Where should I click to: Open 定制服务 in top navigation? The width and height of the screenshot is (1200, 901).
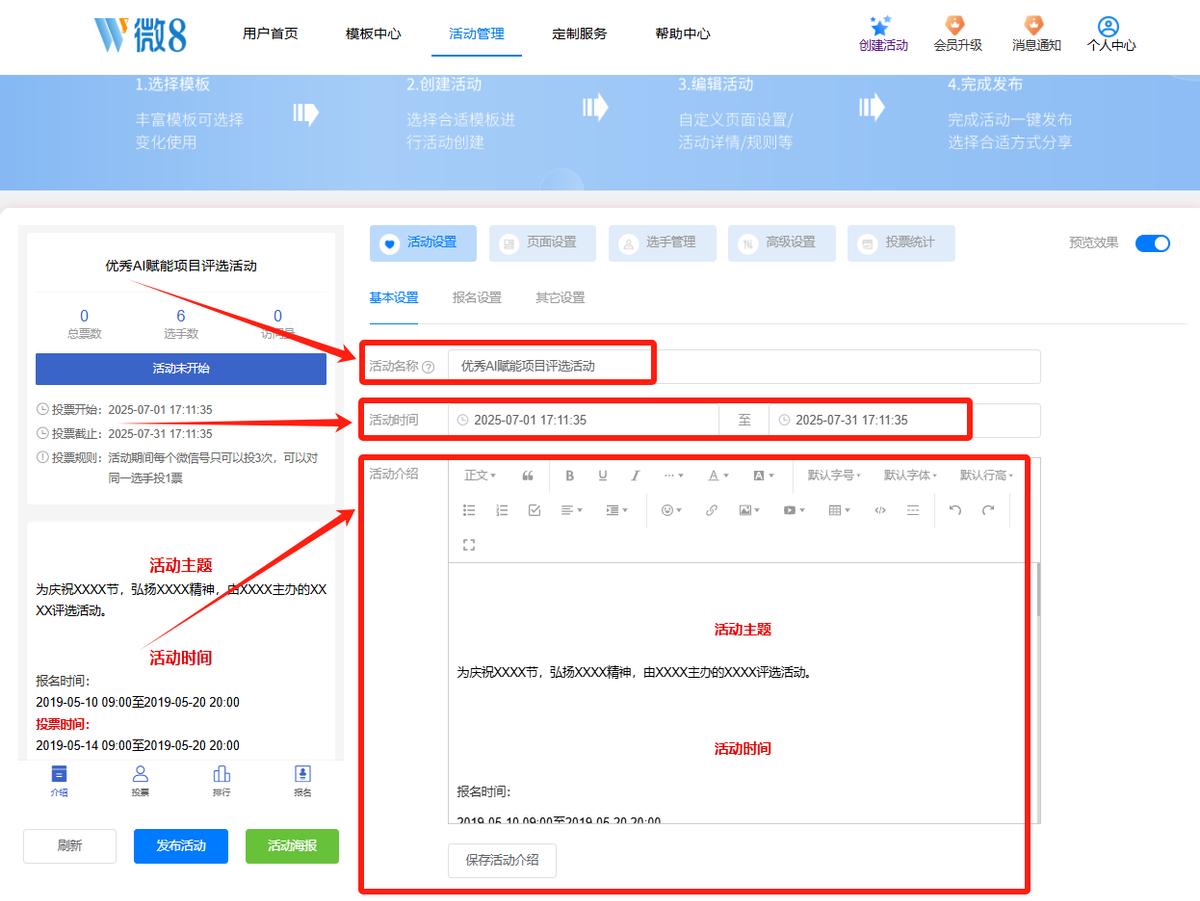point(579,34)
